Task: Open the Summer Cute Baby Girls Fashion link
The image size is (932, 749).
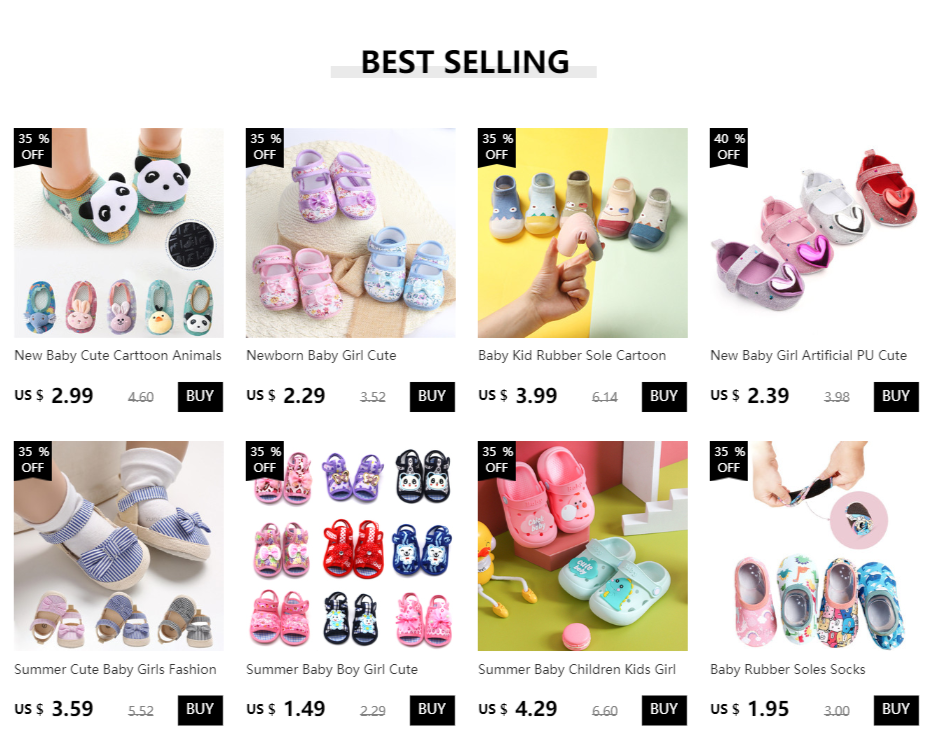Action: [115, 669]
